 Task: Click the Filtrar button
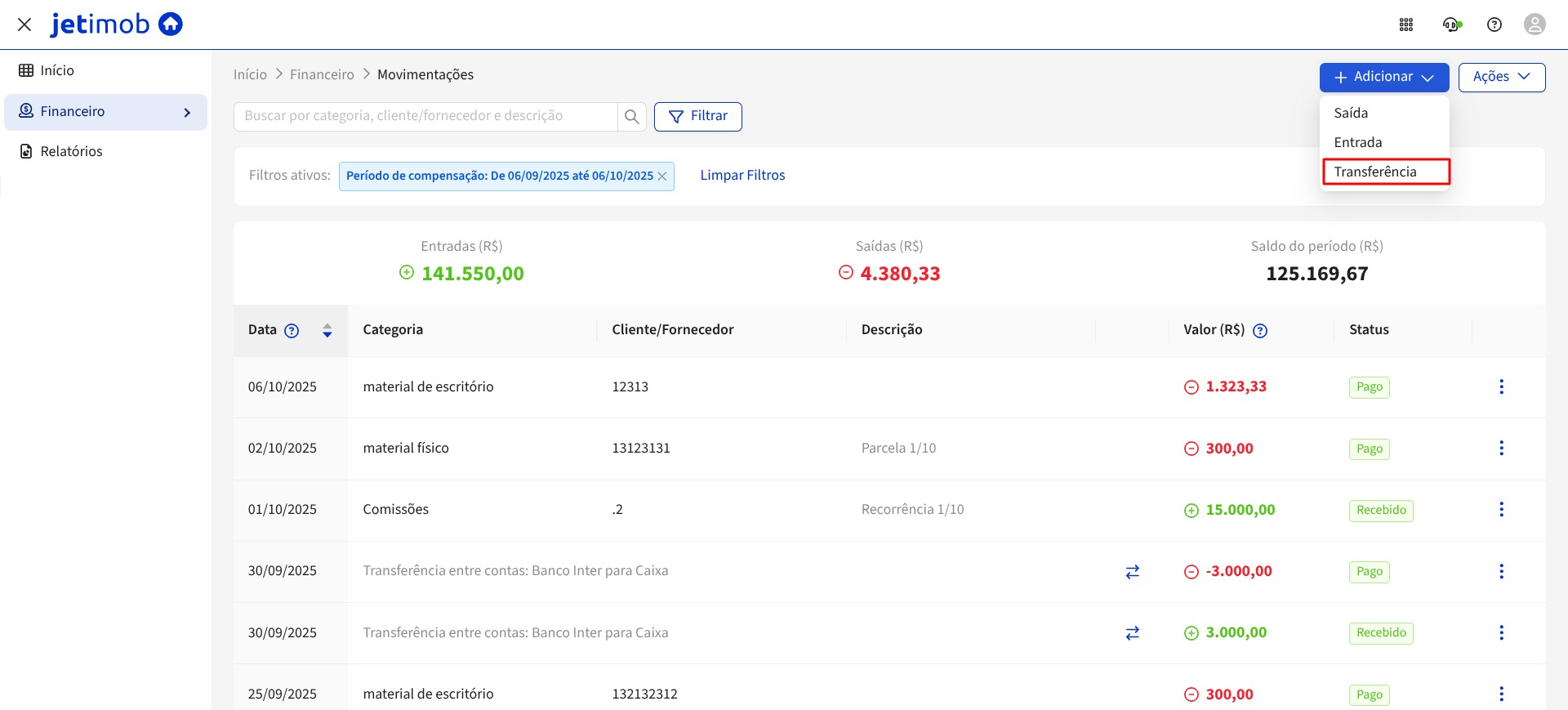tap(697, 116)
